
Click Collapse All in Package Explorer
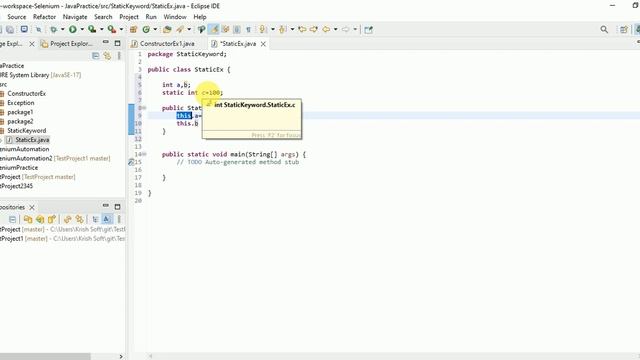coord(96,56)
